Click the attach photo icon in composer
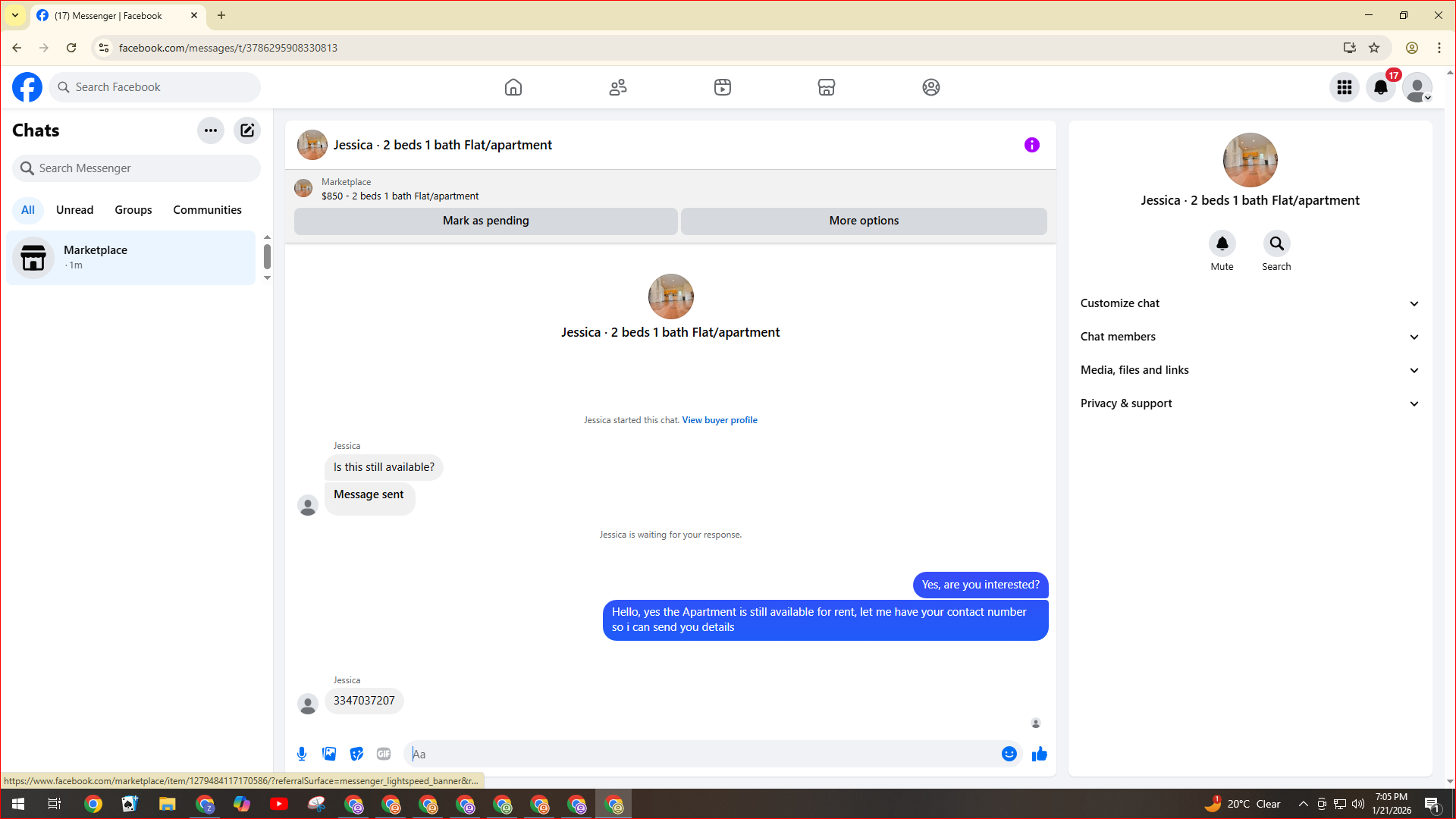 (329, 754)
